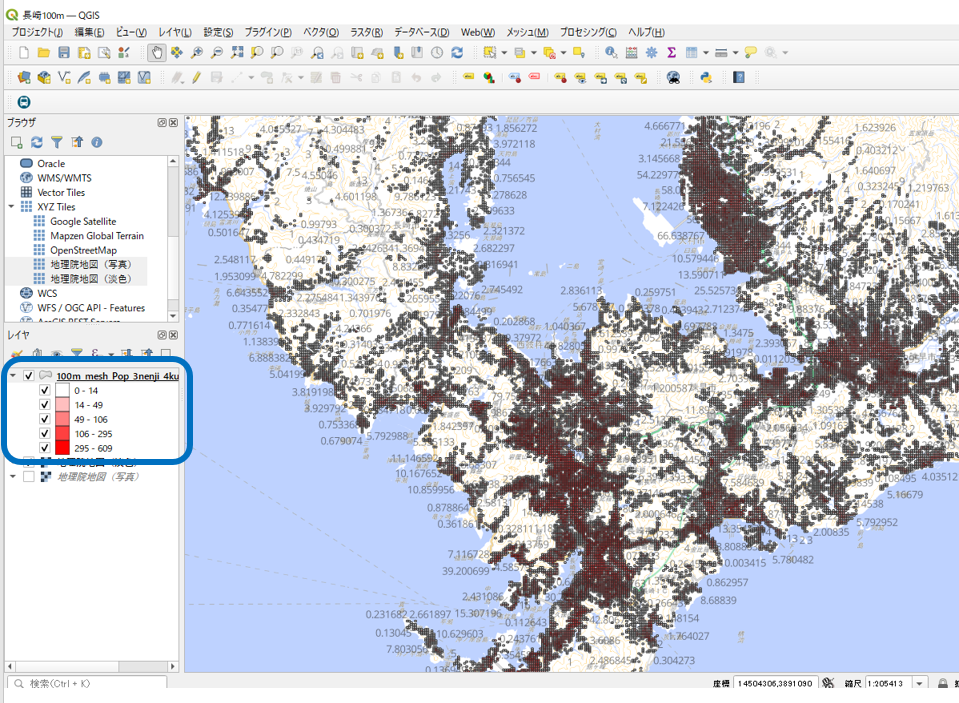The height and width of the screenshot is (703, 959).
Task: Uncheck the 14 - 49 class checkbox
Action: point(44,404)
